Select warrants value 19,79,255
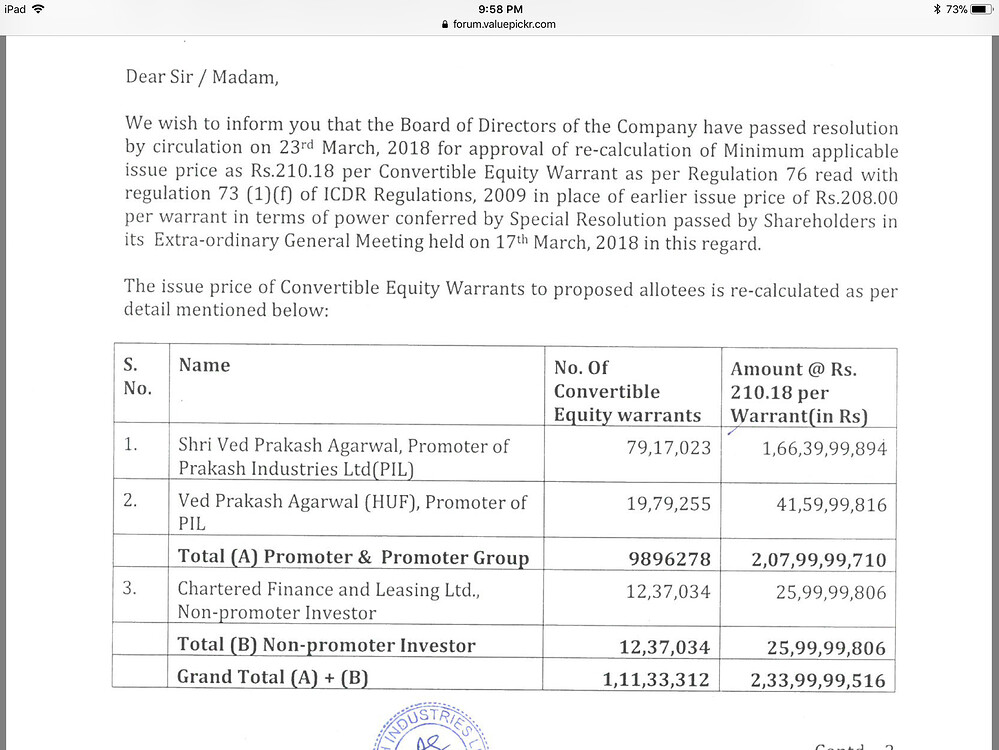The height and width of the screenshot is (750, 999). (668, 504)
